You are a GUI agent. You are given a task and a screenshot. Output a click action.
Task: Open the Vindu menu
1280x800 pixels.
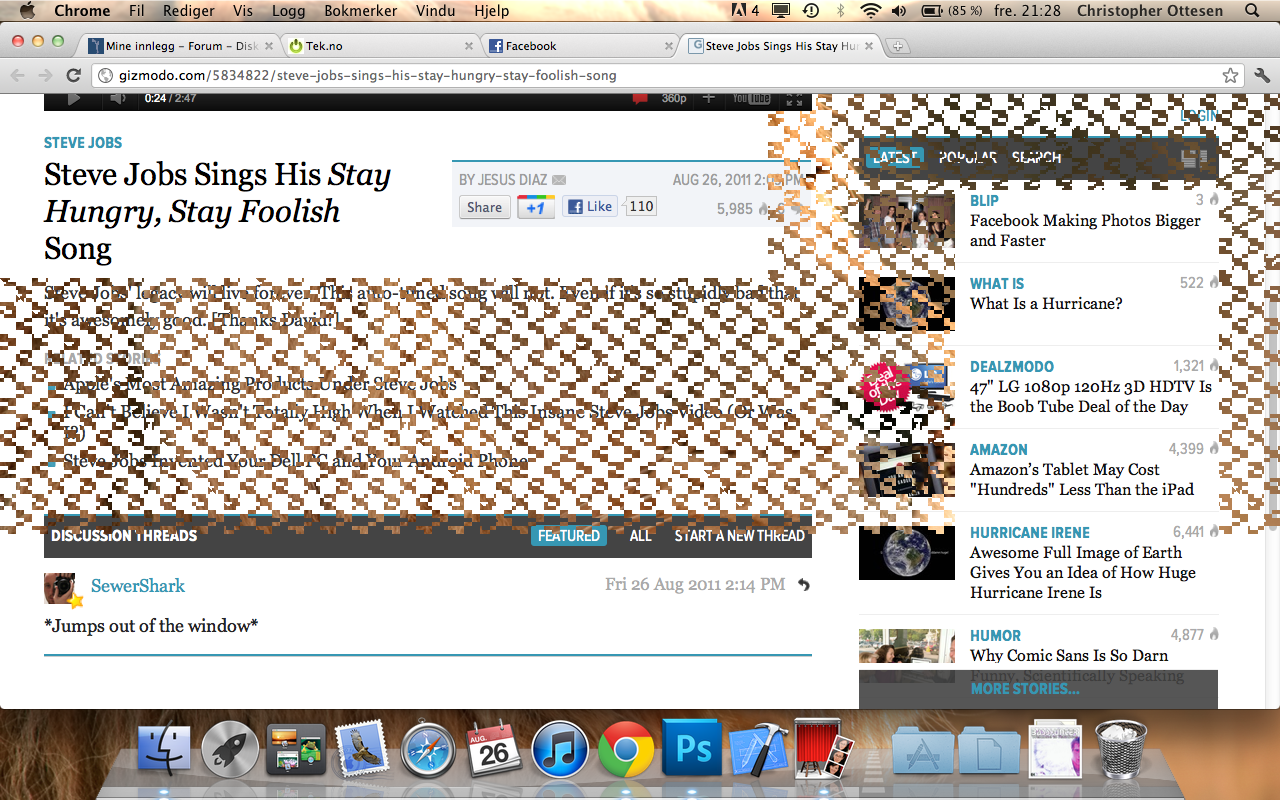(x=434, y=11)
